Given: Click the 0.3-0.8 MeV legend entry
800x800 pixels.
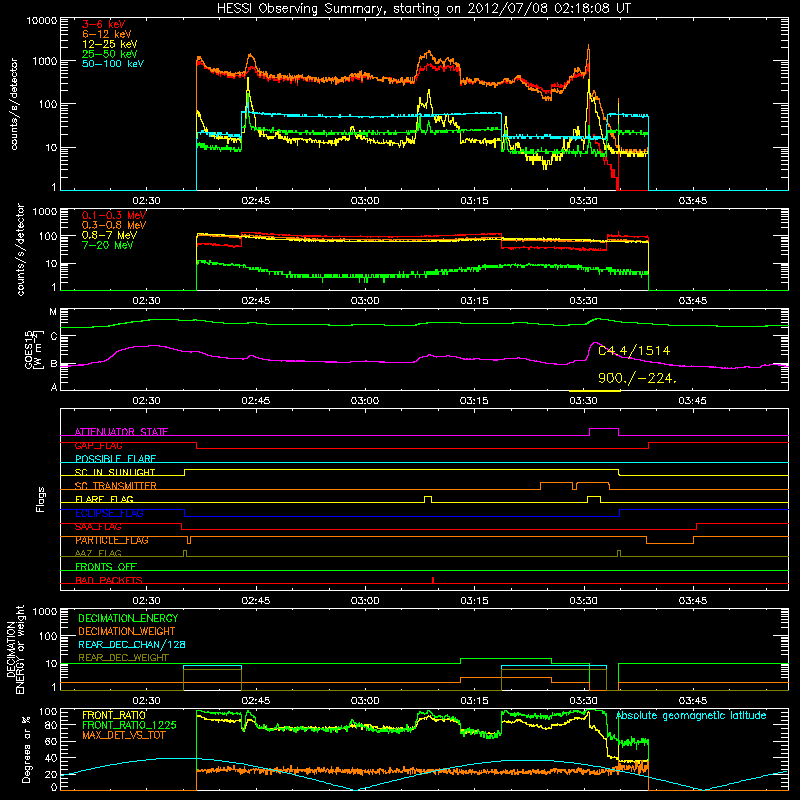Looking at the screenshot, I should point(114,225).
